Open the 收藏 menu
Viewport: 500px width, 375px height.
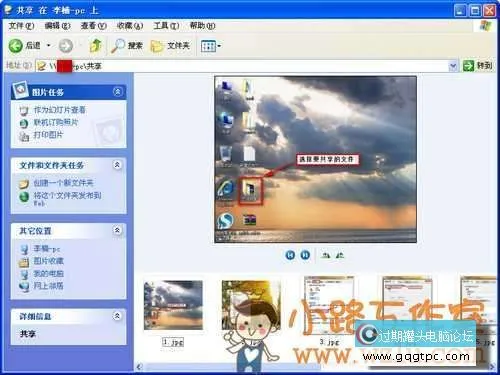[130, 26]
